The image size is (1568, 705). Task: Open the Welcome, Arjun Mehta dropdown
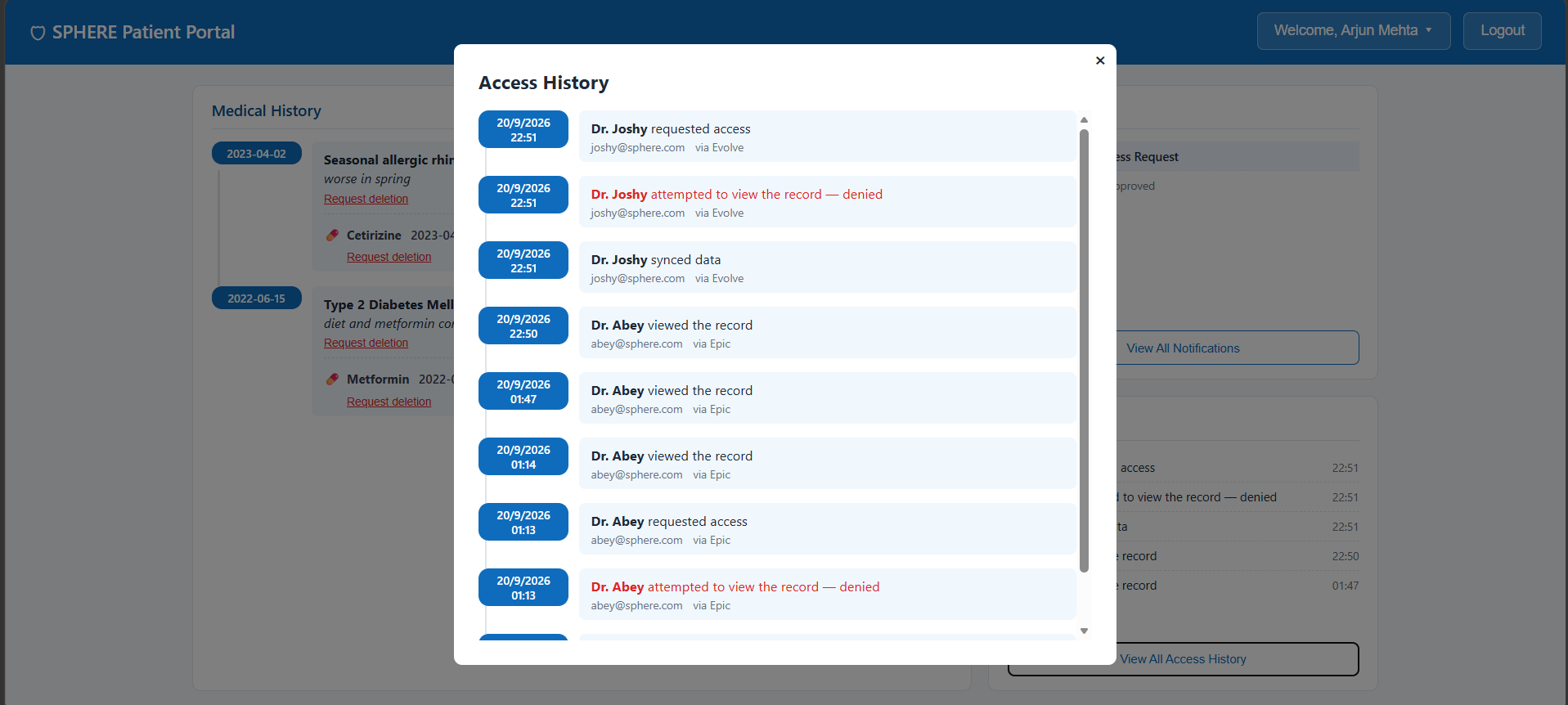1354,31
